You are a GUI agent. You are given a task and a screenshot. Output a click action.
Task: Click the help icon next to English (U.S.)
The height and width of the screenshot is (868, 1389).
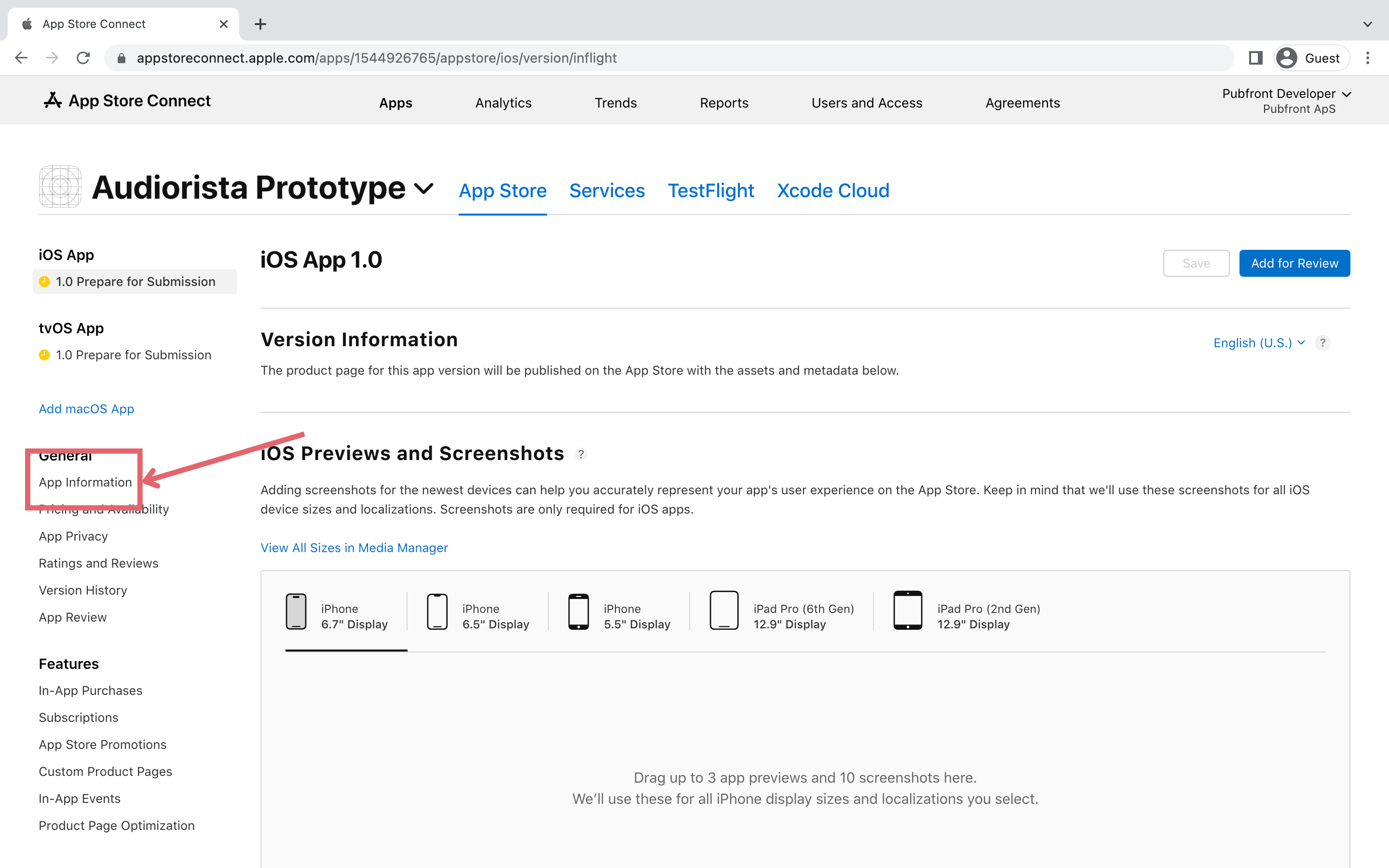[1322, 343]
